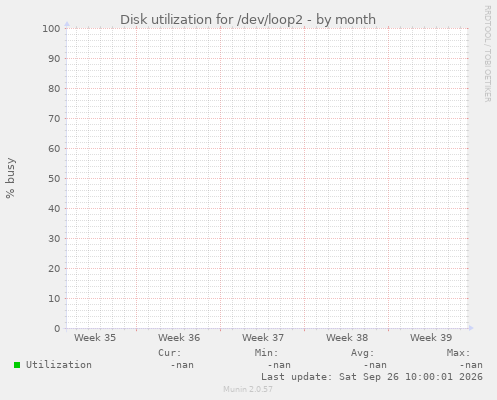Viewport: 497px width, 400px height.
Task: Click the -nan value under Min:
Action: (x=279, y=365)
